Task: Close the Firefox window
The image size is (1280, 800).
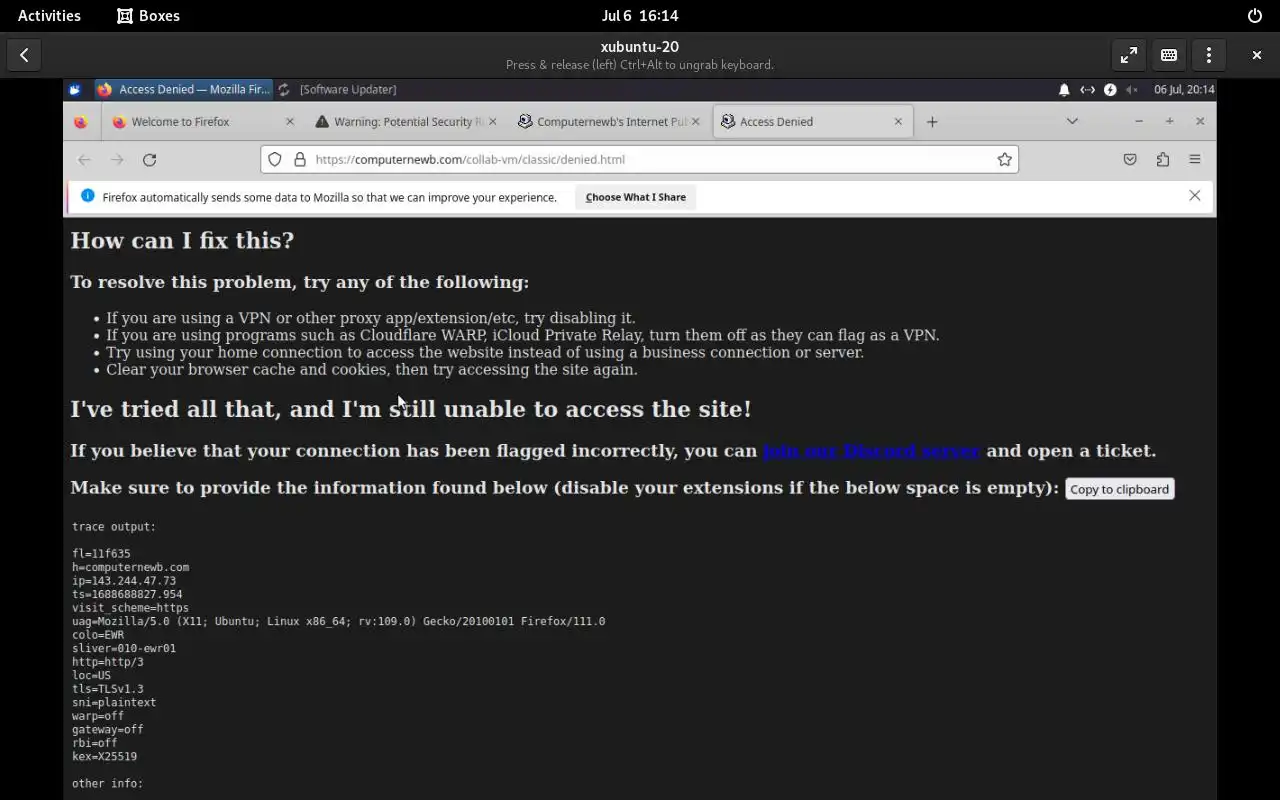Action: pyautogui.click(x=1200, y=121)
